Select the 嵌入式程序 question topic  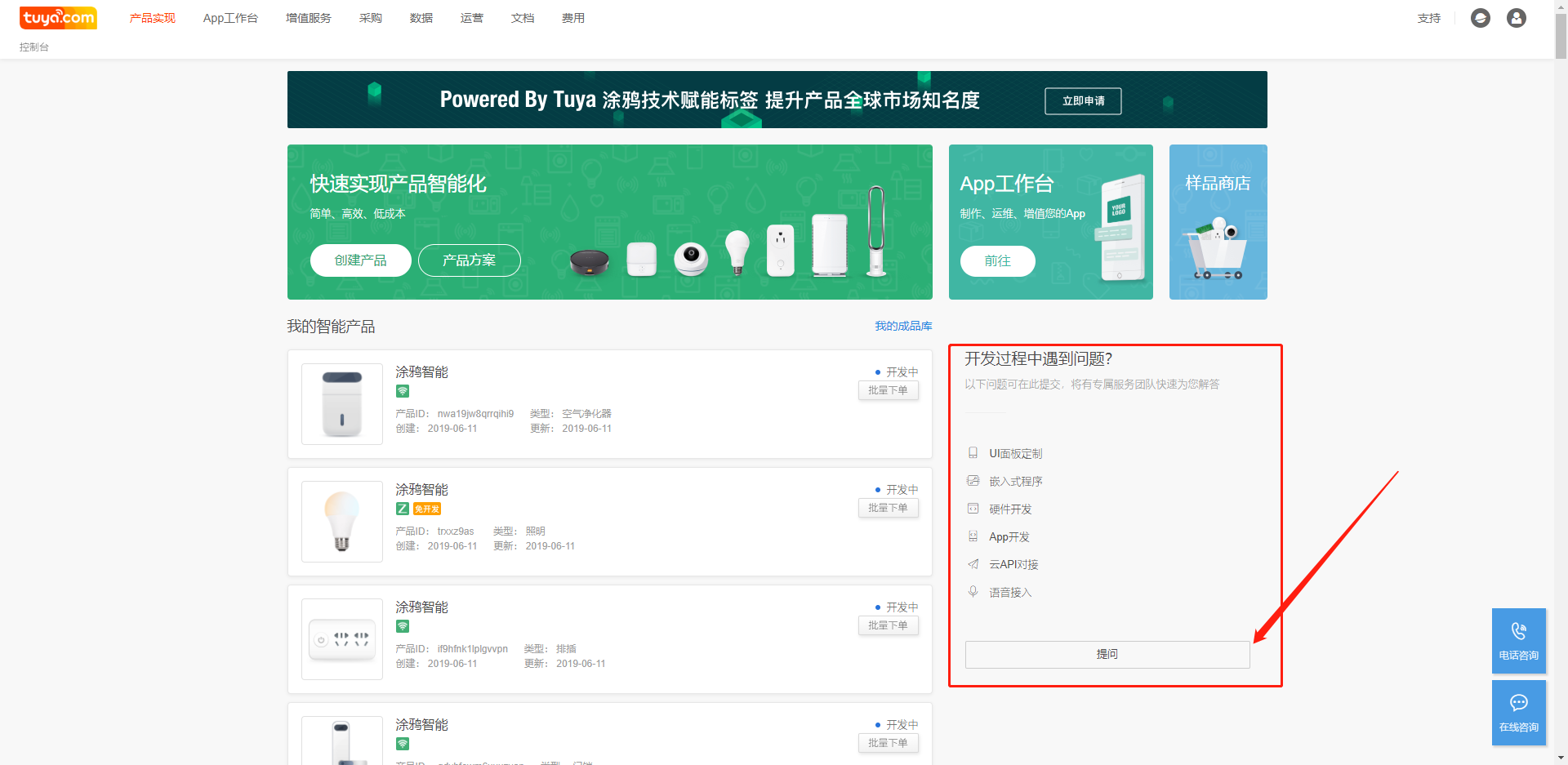pos(1016,482)
